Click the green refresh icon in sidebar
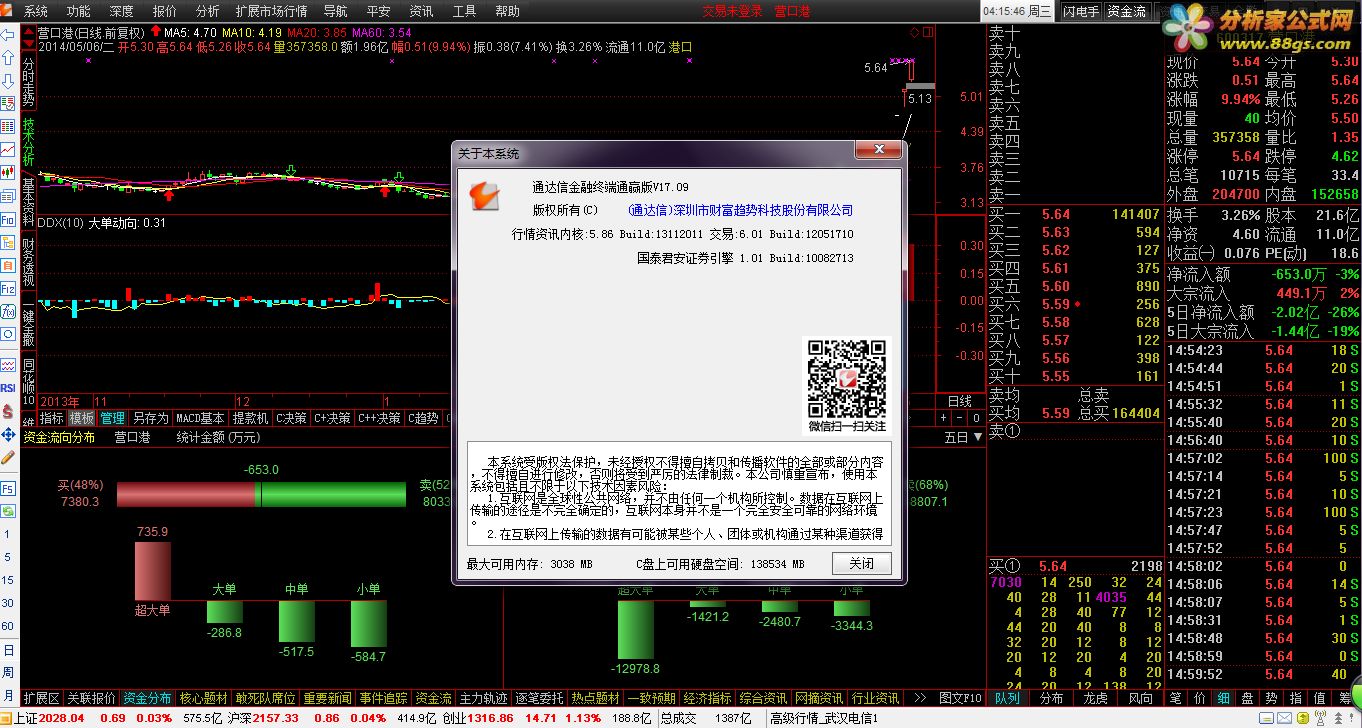Viewport: 1362px width, 728px height. click(8, 511)
